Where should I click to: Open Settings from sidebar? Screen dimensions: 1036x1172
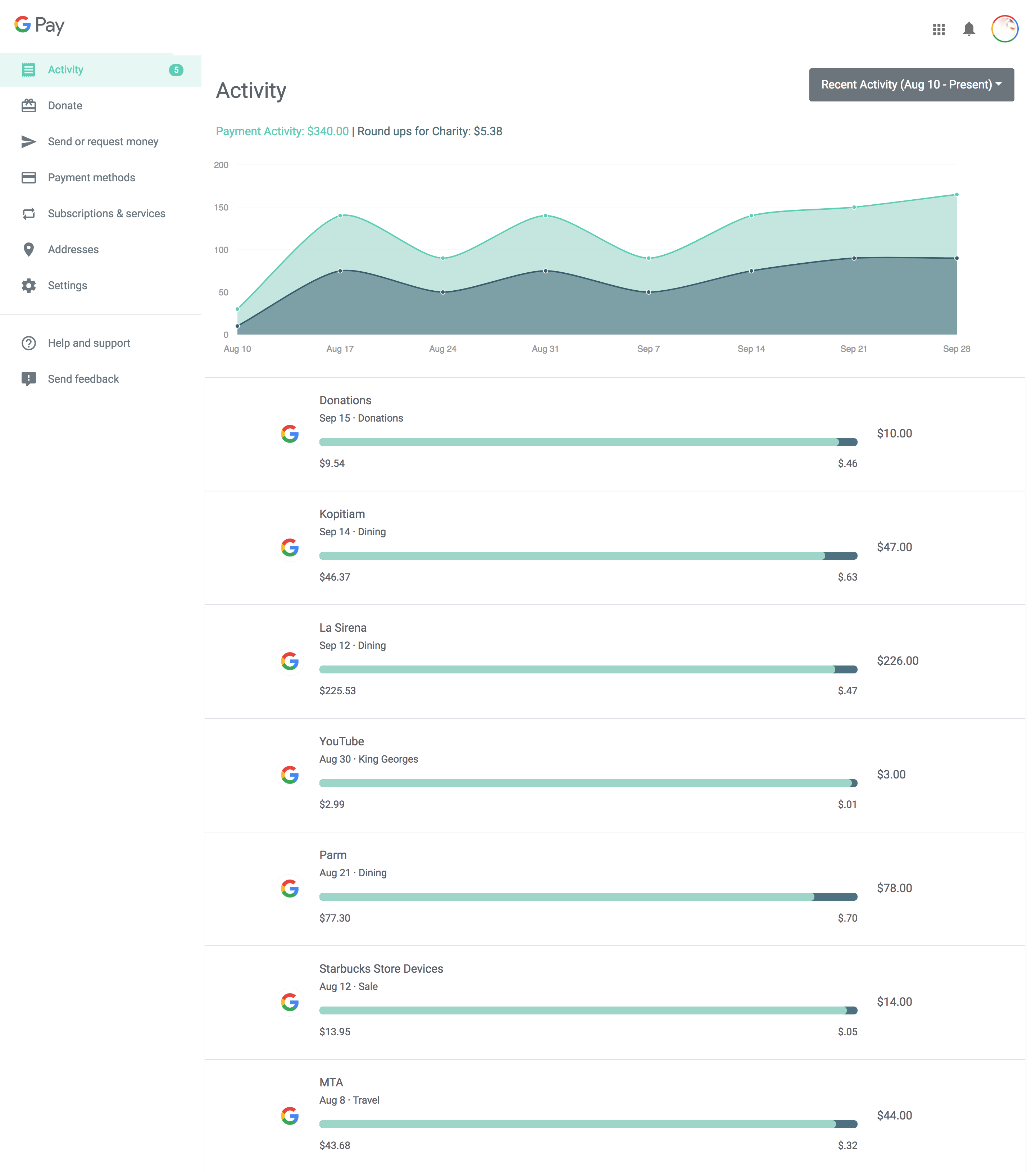coord(101,286)
